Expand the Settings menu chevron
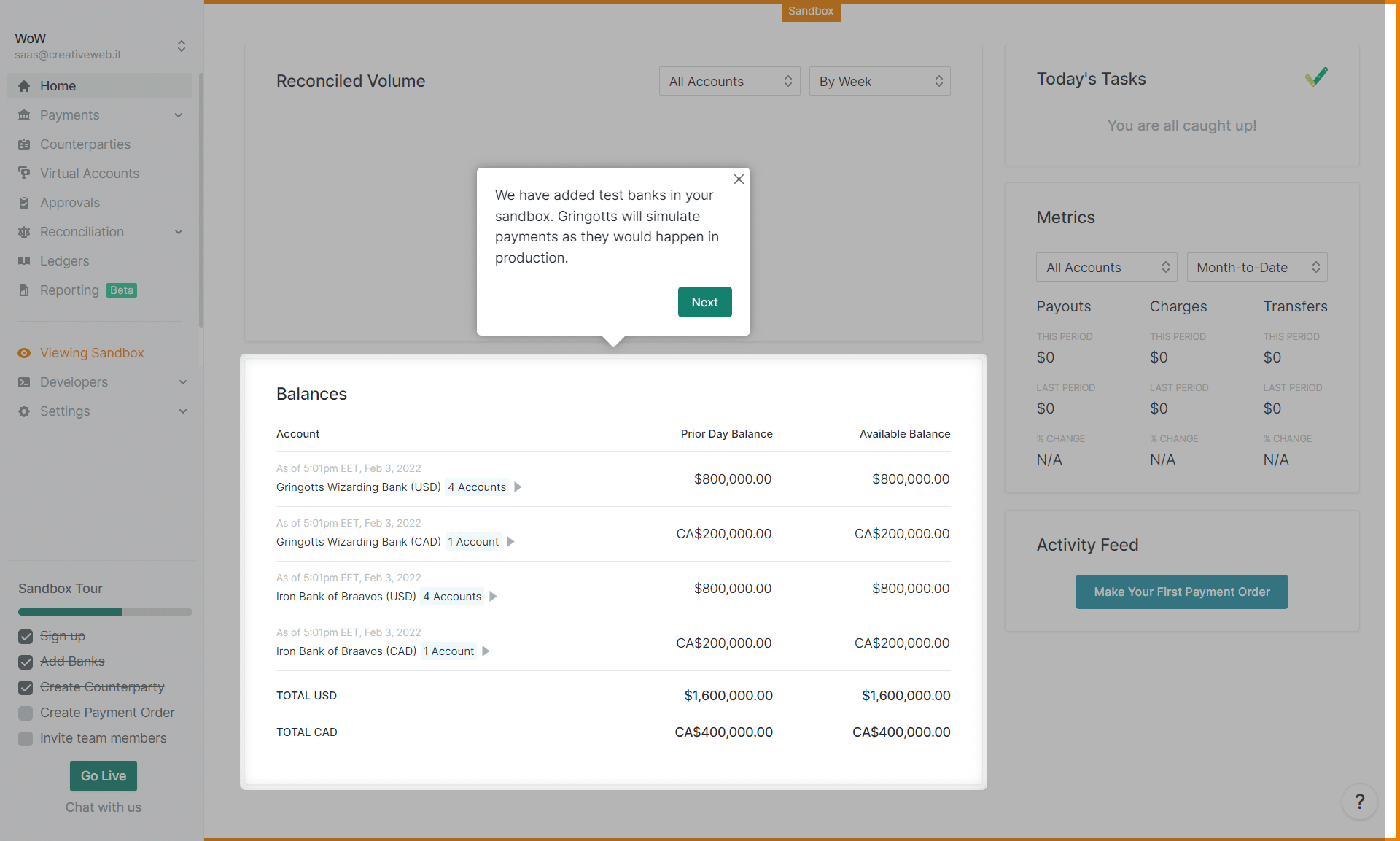 [x=183, y=411]
